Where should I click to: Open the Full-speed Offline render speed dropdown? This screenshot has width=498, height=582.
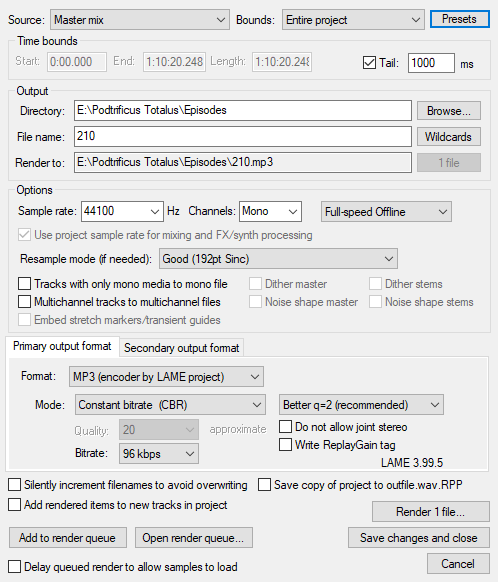[386, 212]
